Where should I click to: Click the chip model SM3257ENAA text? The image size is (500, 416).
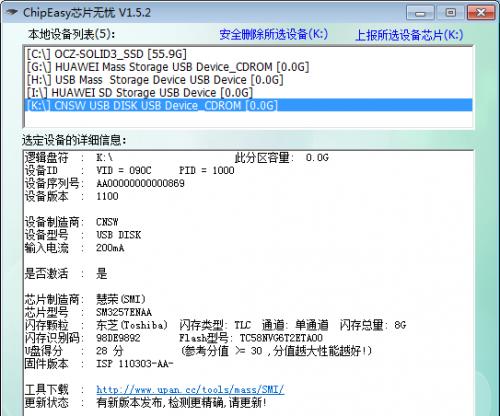(124, 312)
